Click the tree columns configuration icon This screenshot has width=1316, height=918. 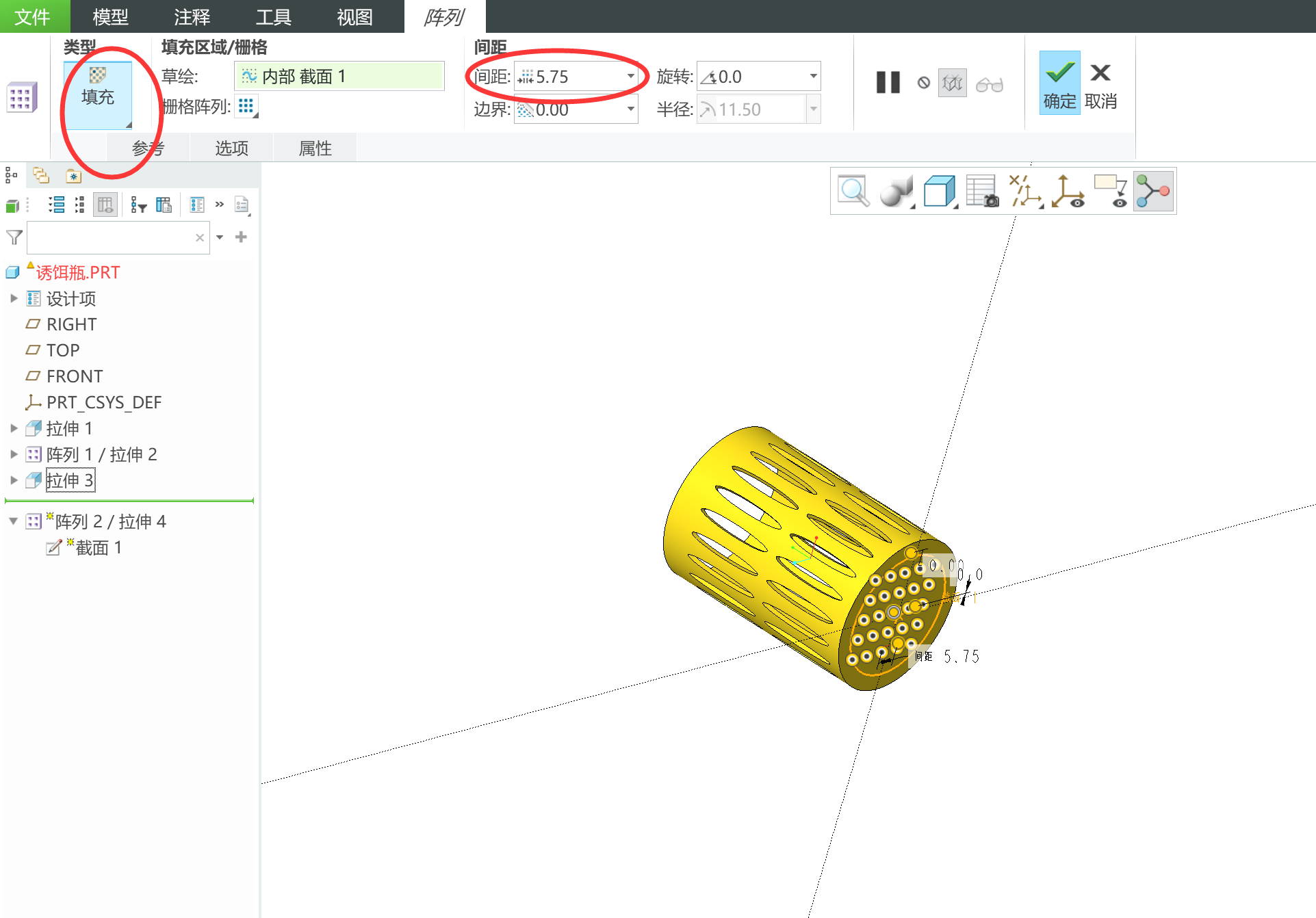click(164, 205)
